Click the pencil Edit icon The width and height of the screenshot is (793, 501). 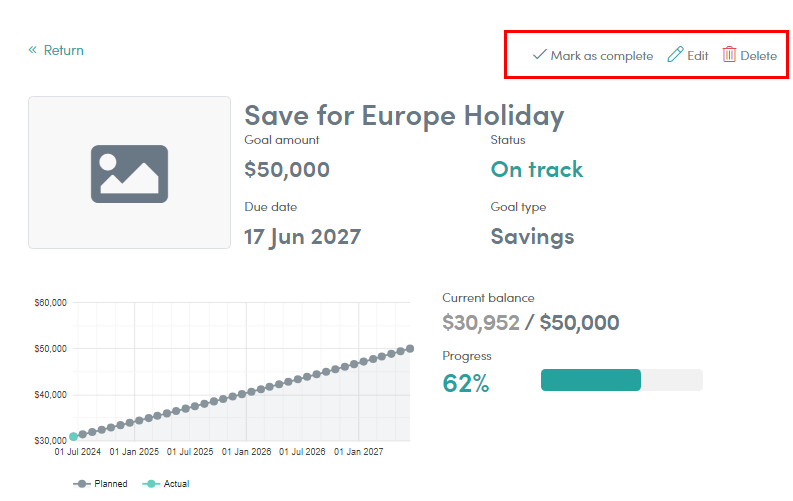675,54
